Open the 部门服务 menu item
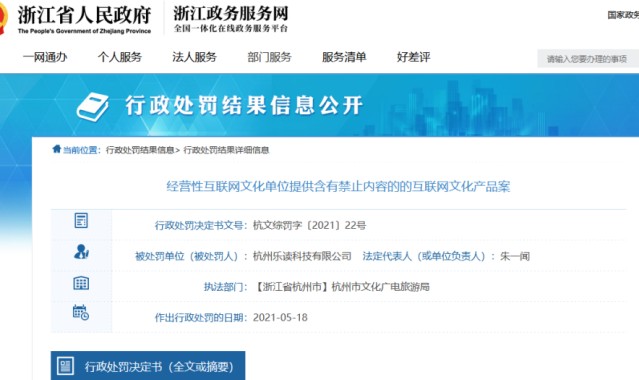The height and width of the screenshot is (380, 639). [269, 57]
